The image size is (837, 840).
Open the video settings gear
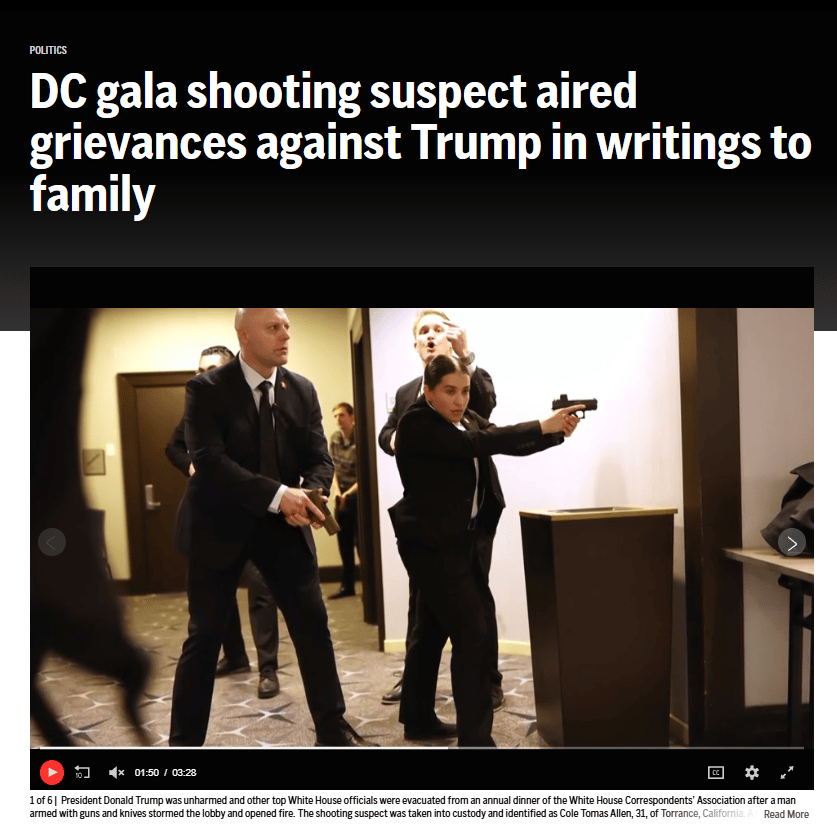[x=752, y=772]
